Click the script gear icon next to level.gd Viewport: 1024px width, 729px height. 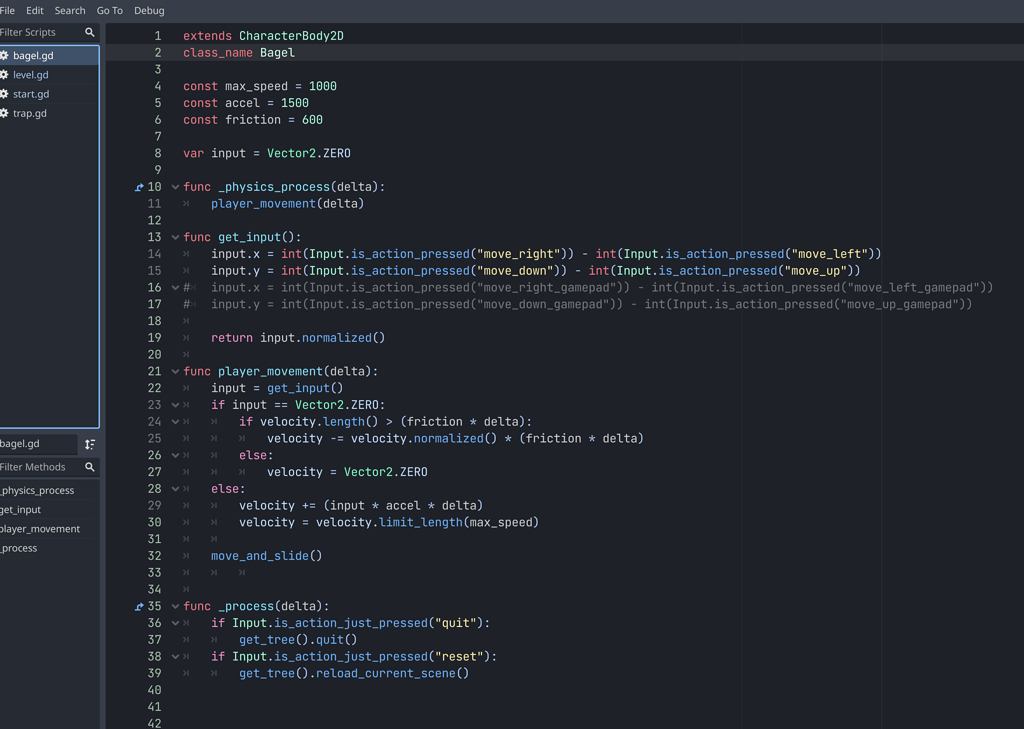[6, 74]
